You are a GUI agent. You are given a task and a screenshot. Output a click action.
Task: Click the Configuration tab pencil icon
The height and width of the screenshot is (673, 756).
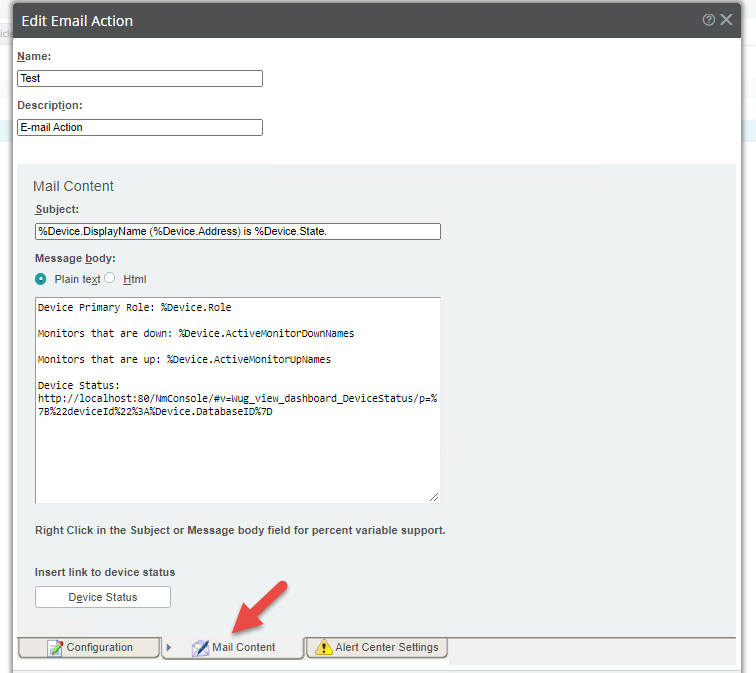point(55,647)
